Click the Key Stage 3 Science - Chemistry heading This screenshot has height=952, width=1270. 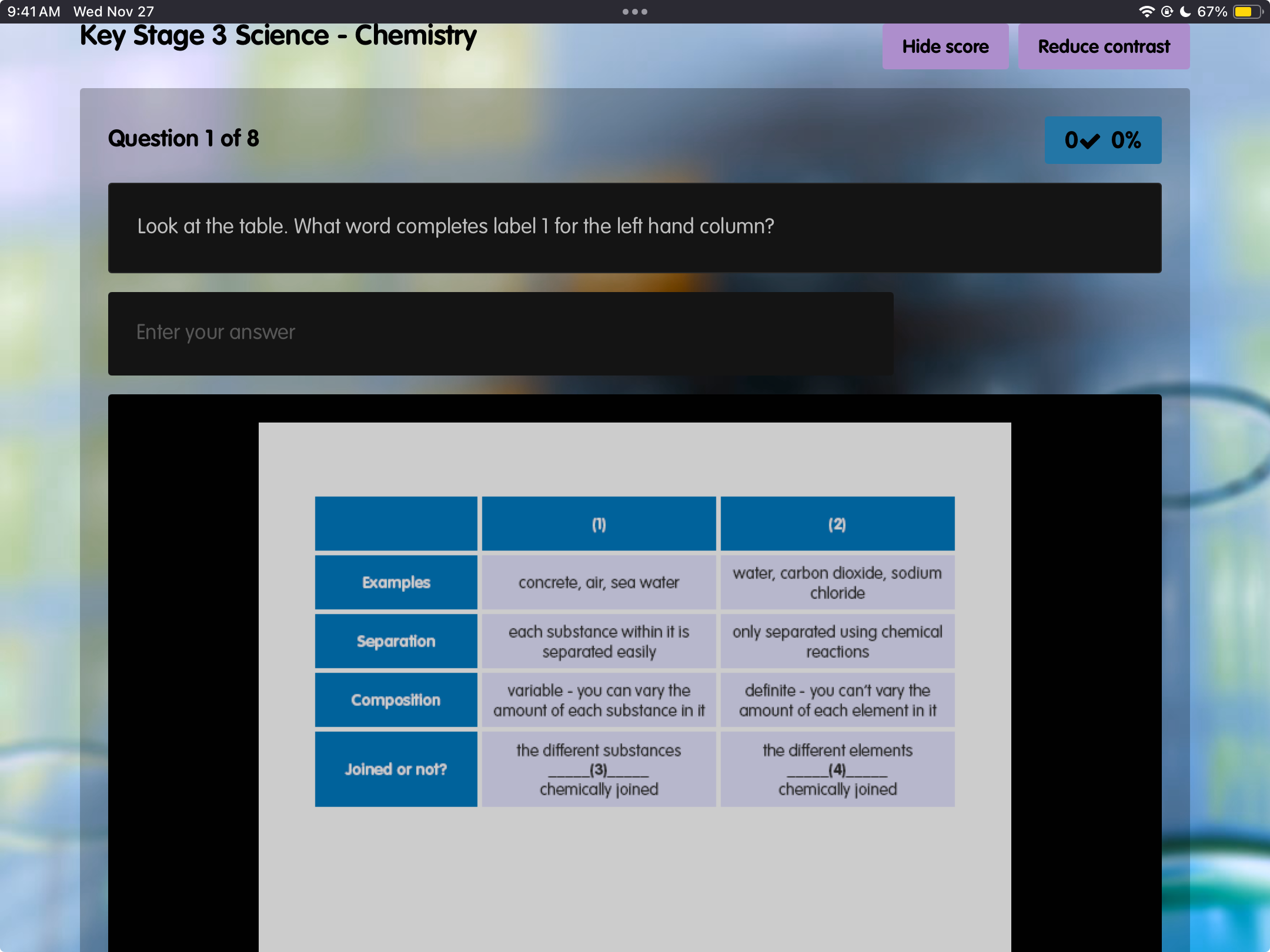(278, 35)
